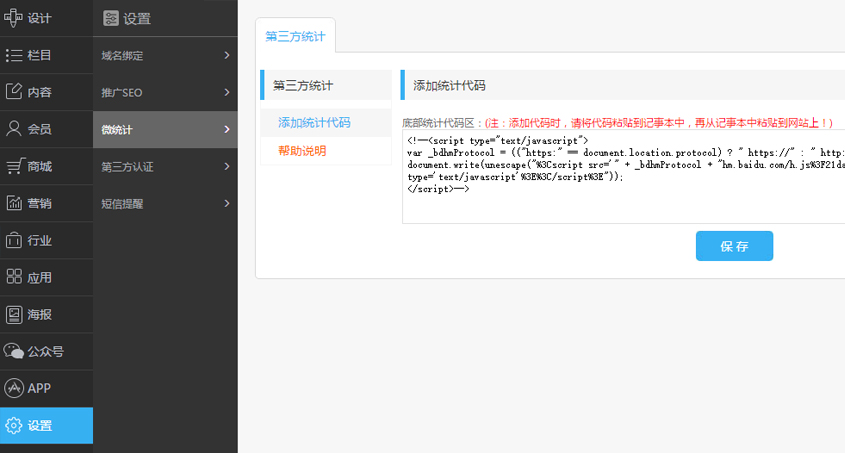Click the 海报 poster icon

click(14, 314)
